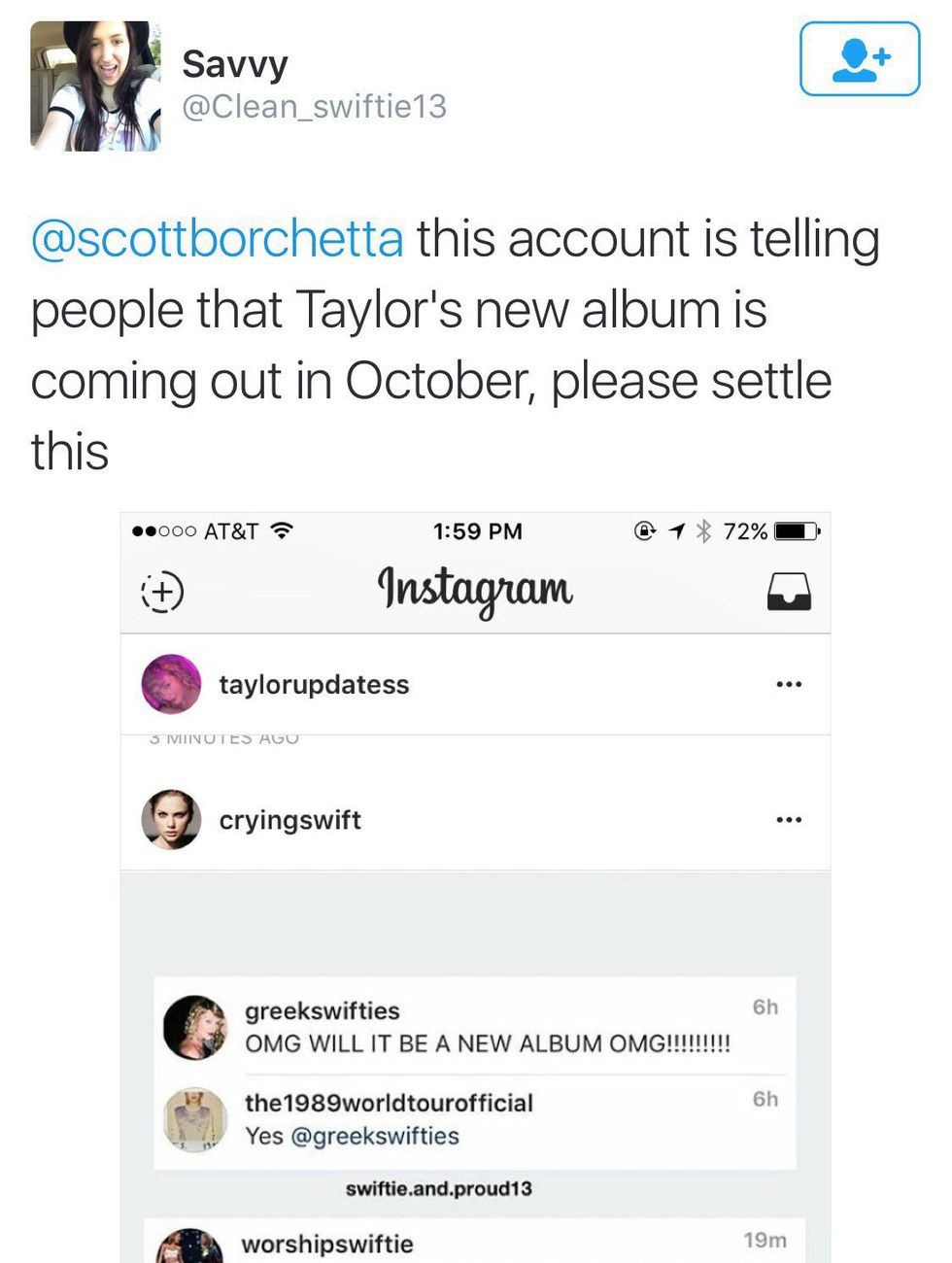Screen dimensions: 952x1263
Task: Tap the cryingswift avatar
Action: click(171, 819)
